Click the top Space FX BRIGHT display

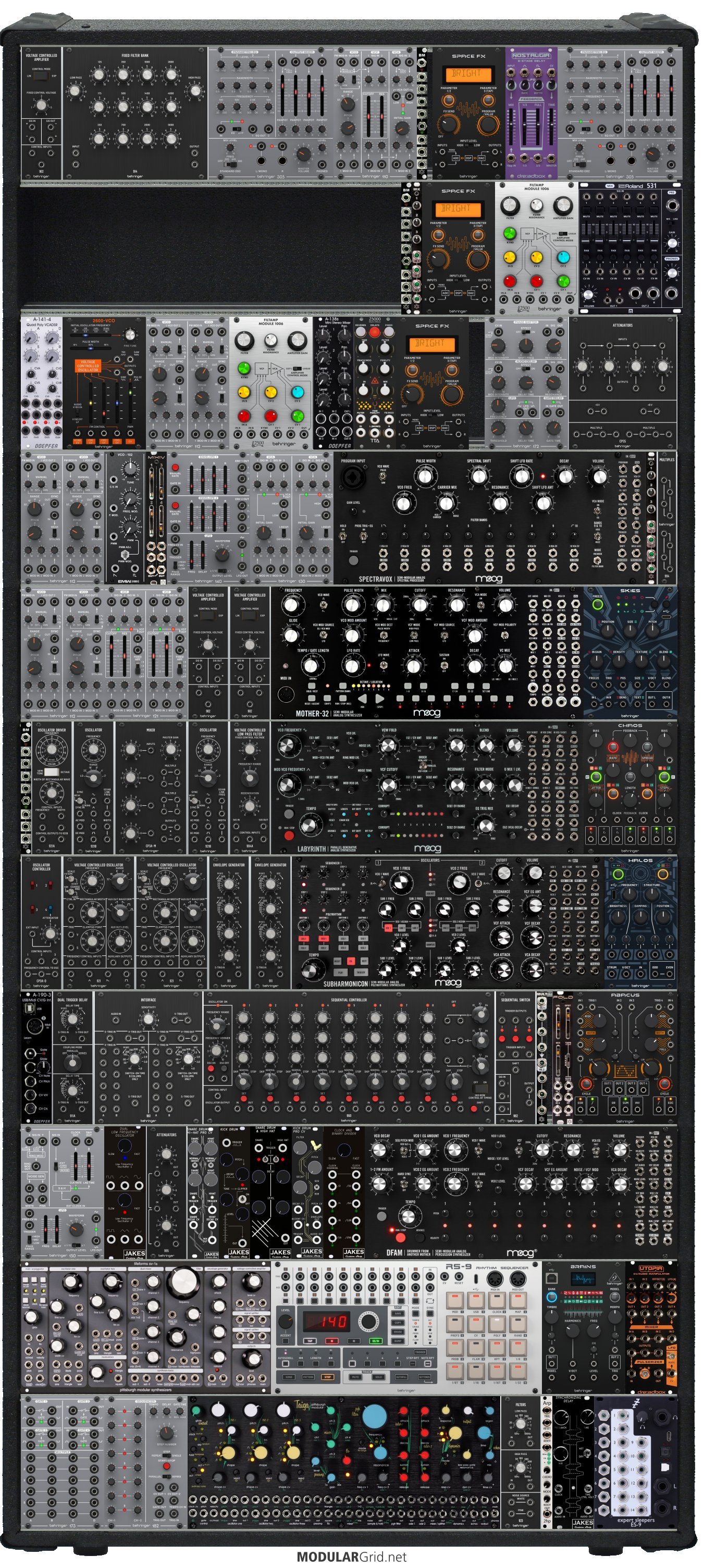[x=466, y=73]
